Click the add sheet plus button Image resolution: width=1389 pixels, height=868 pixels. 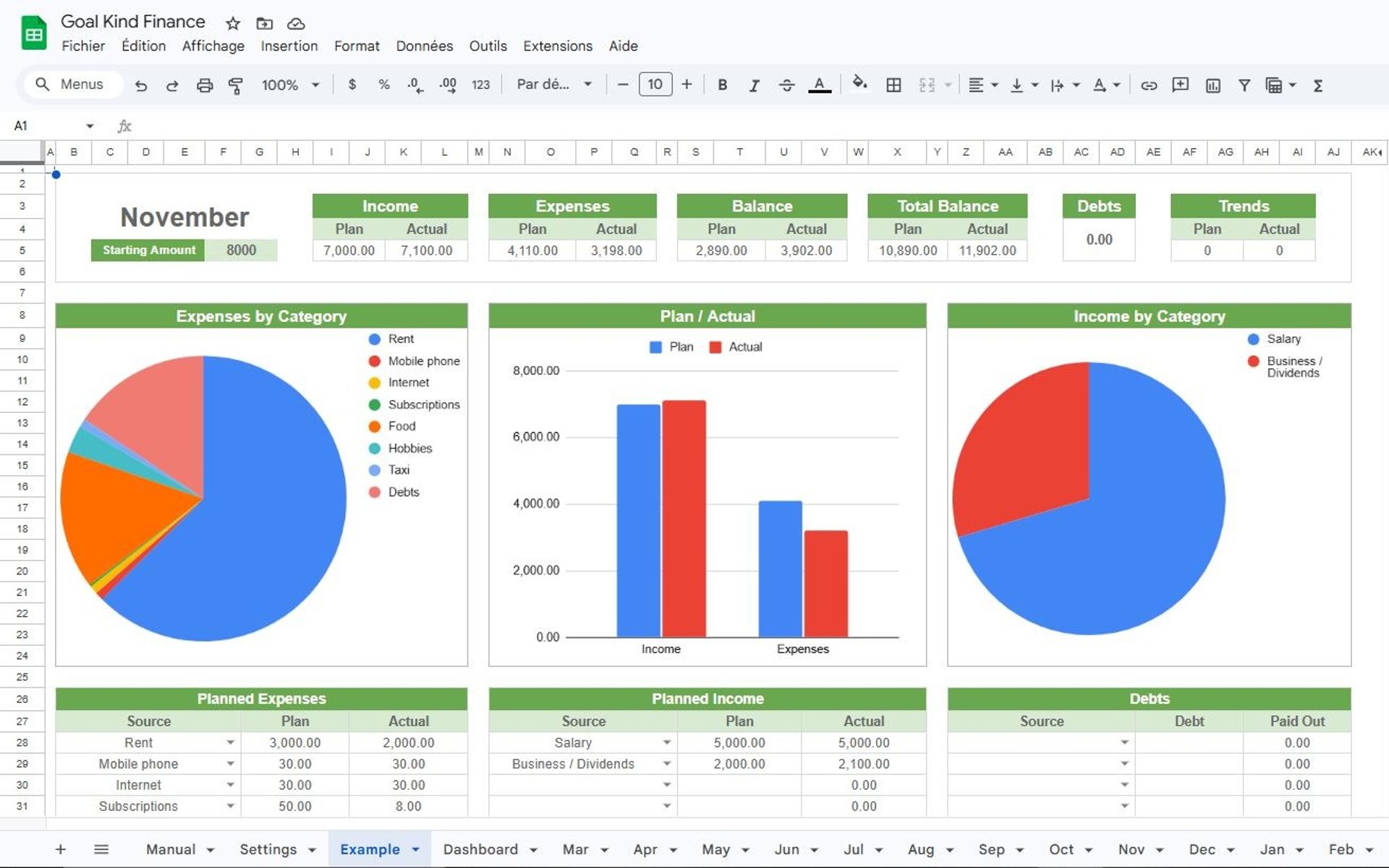tap(61, 849)
